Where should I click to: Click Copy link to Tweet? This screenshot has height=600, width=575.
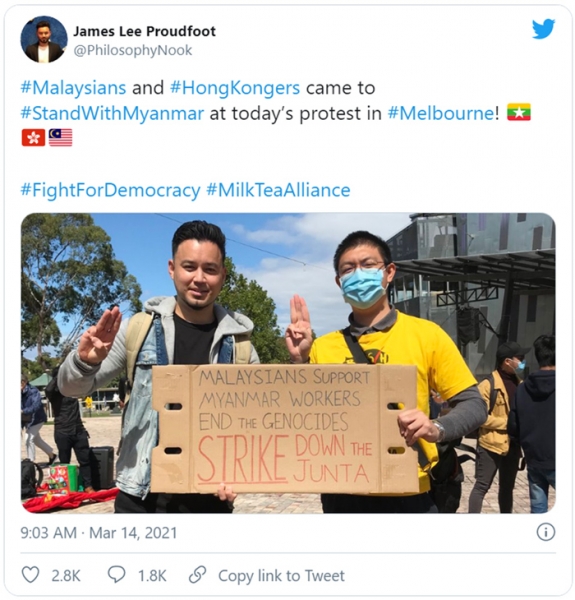pyautogui.click(x=281, y=576)
